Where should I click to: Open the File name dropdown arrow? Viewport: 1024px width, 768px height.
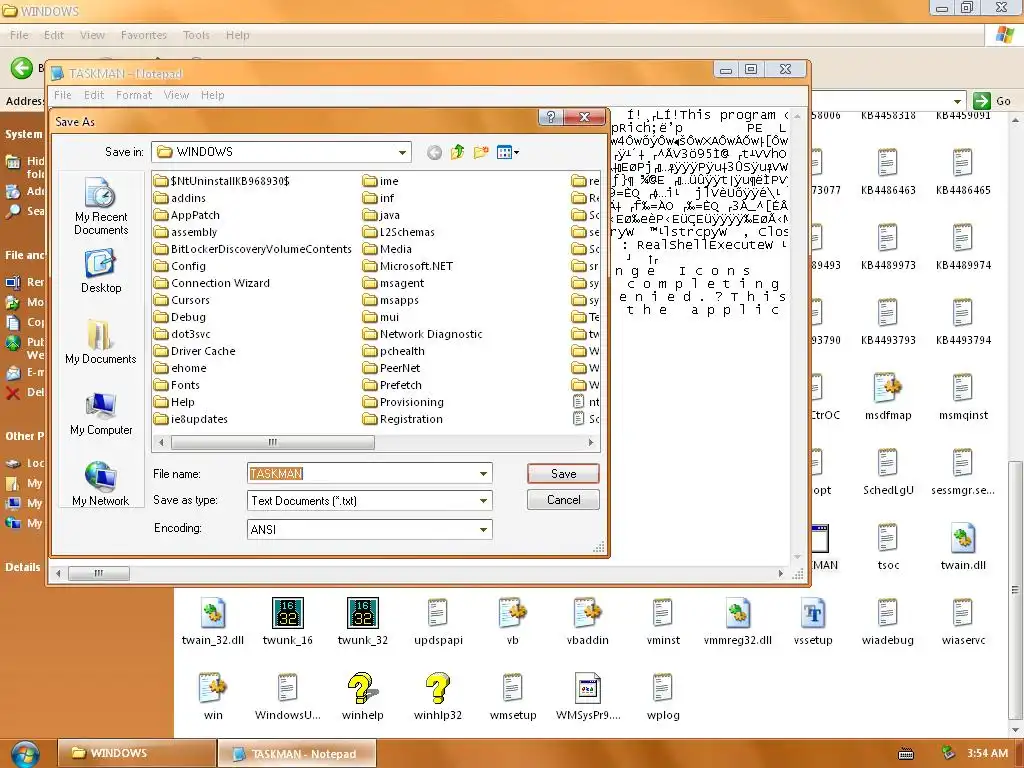(x=483, y=473)
